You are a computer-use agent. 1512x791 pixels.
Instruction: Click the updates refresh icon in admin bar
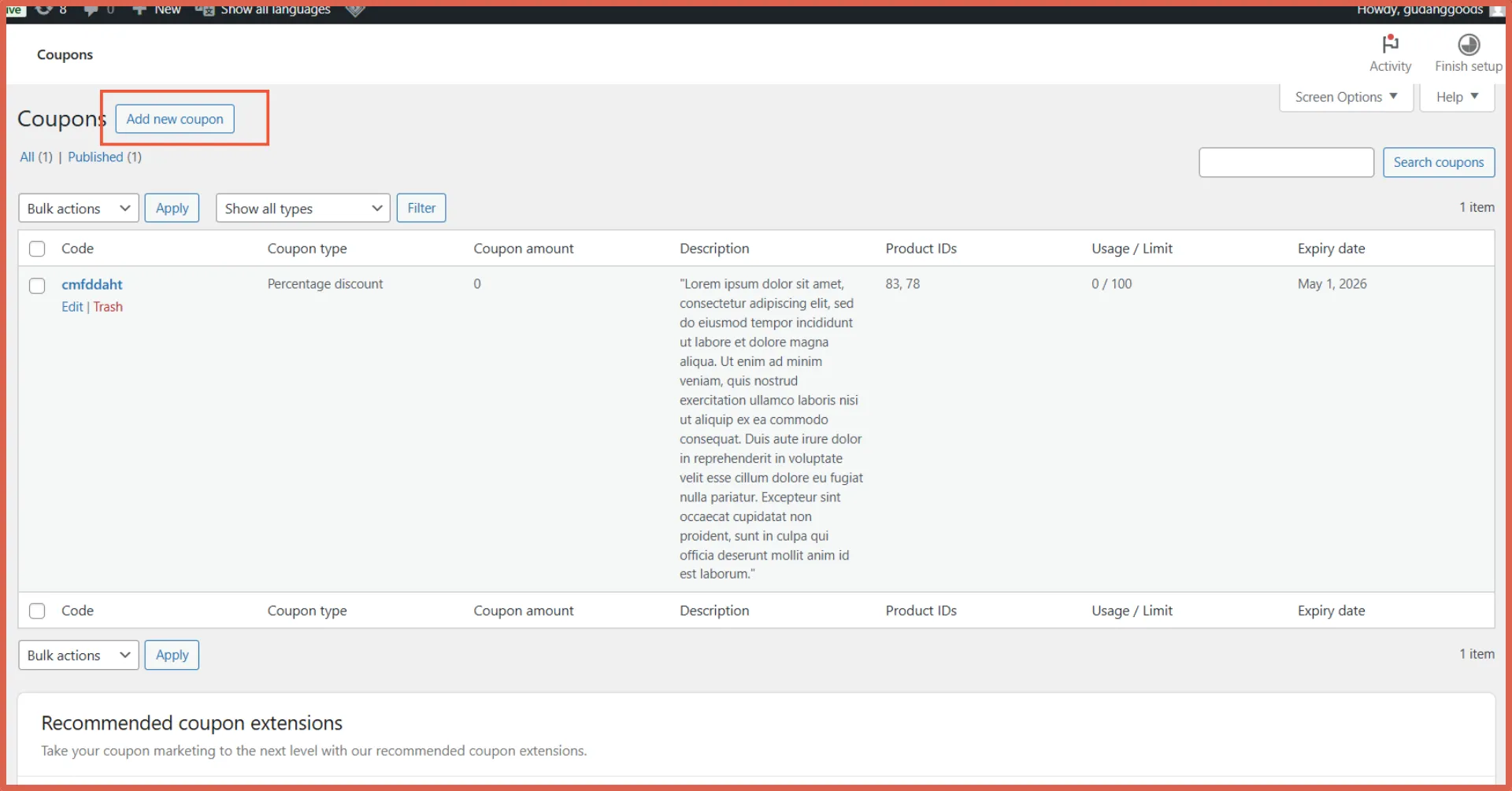tap(44, 9)
